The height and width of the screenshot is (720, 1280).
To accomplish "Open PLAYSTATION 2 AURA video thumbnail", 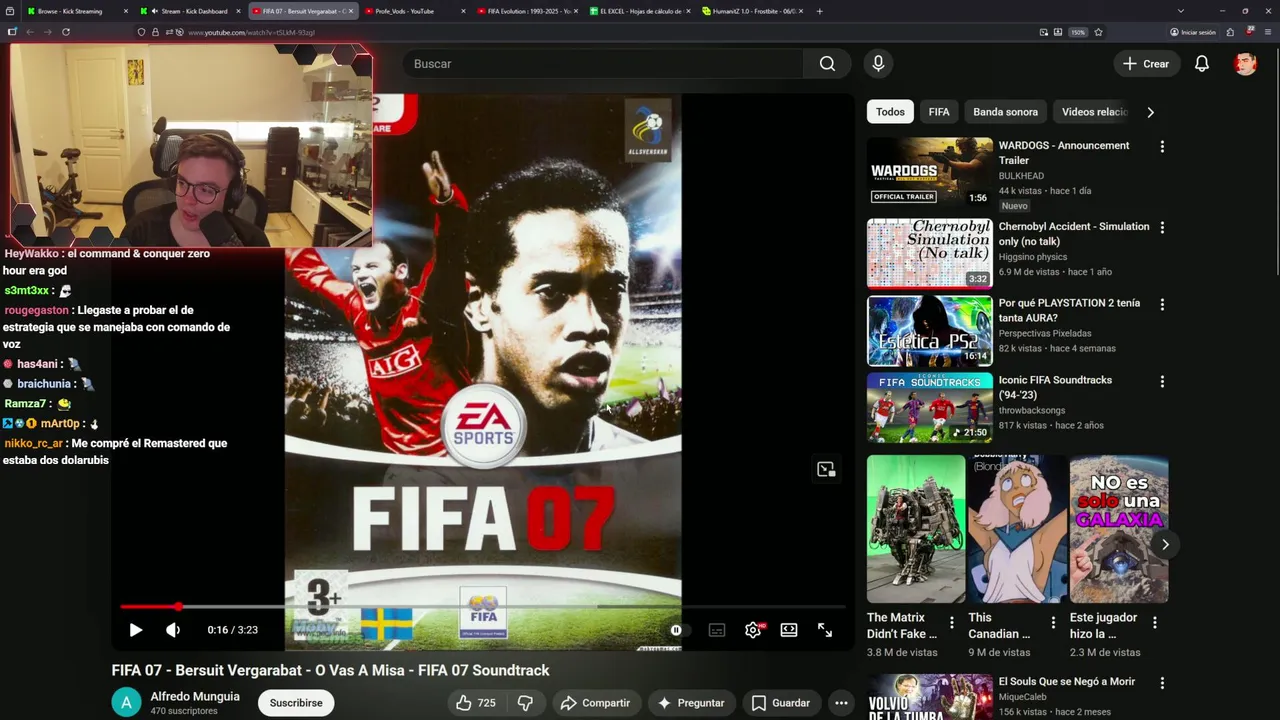I will pyautogui.click(x=930, y=331).
